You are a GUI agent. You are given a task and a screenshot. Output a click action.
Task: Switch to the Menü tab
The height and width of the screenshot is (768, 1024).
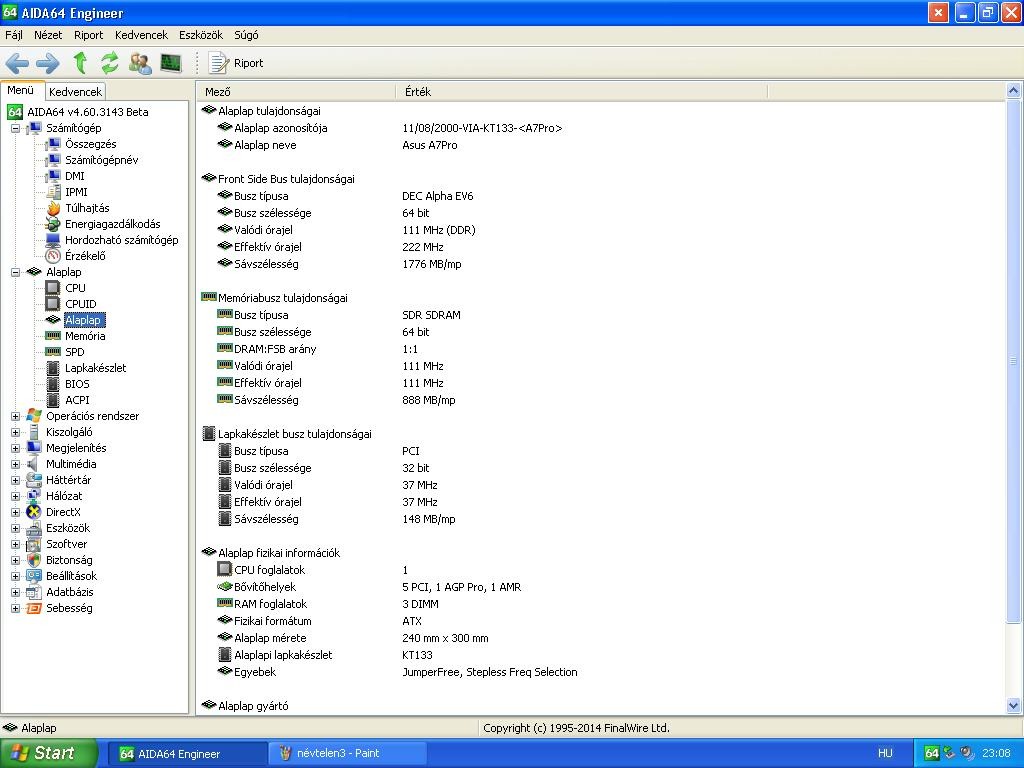click(21, 91)
